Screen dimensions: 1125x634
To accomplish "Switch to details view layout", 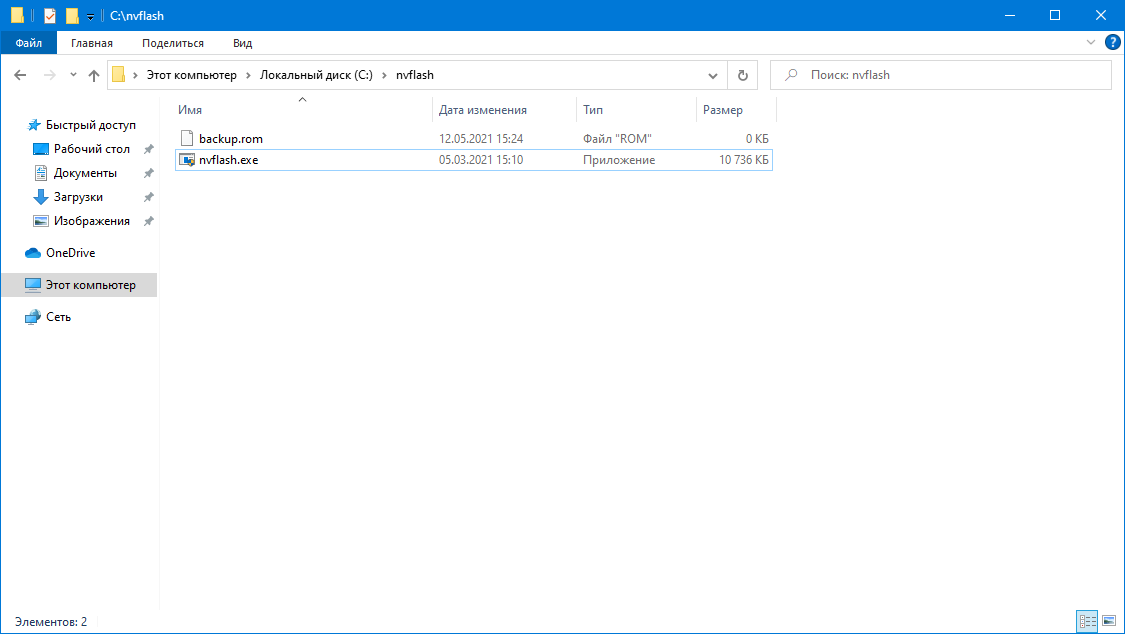I will coord(1087,621).
